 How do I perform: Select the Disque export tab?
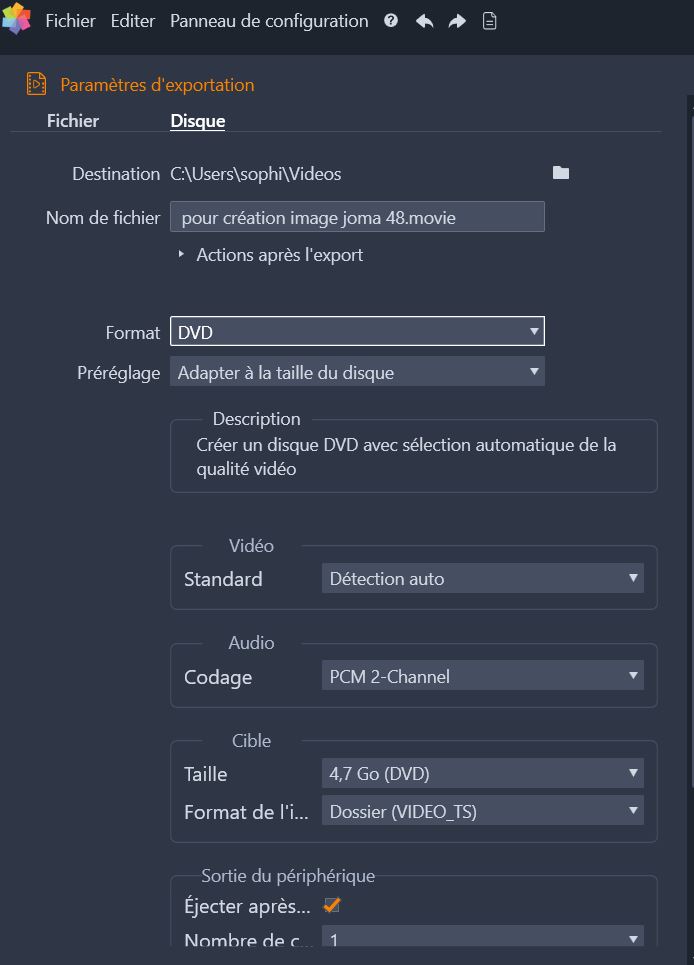pyautogui.click(x=197, y=121)
